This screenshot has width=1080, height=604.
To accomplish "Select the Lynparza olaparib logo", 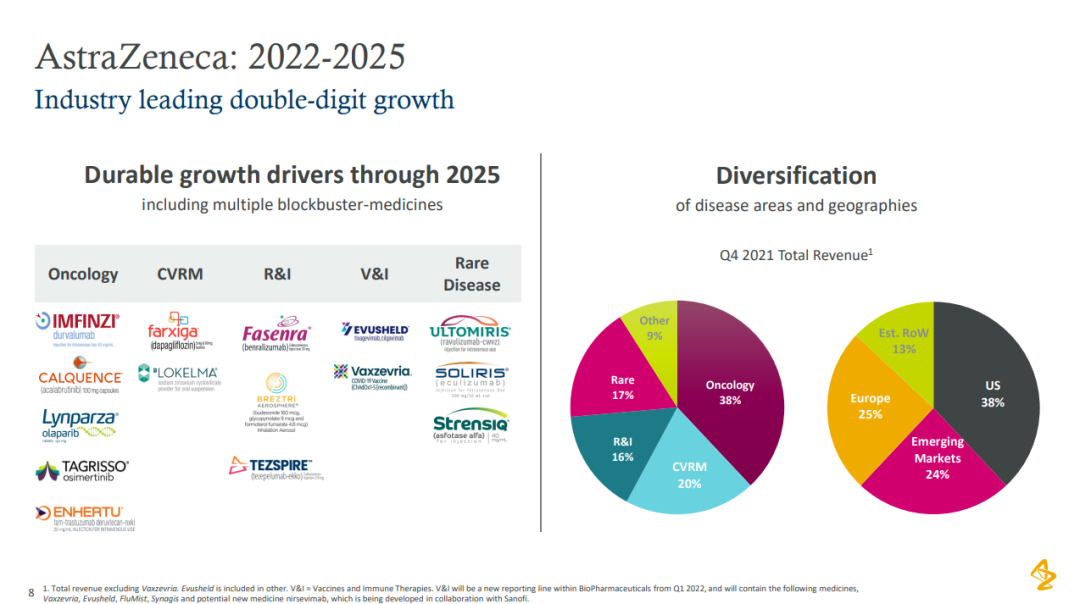I will (80, 425).
